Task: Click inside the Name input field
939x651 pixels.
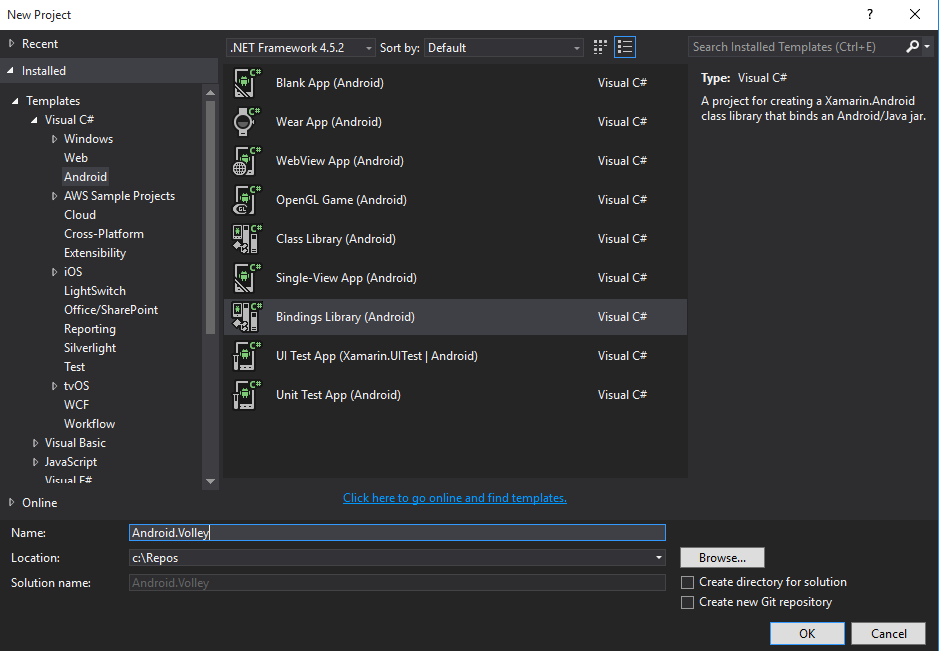Action: [x=395, y=532]
